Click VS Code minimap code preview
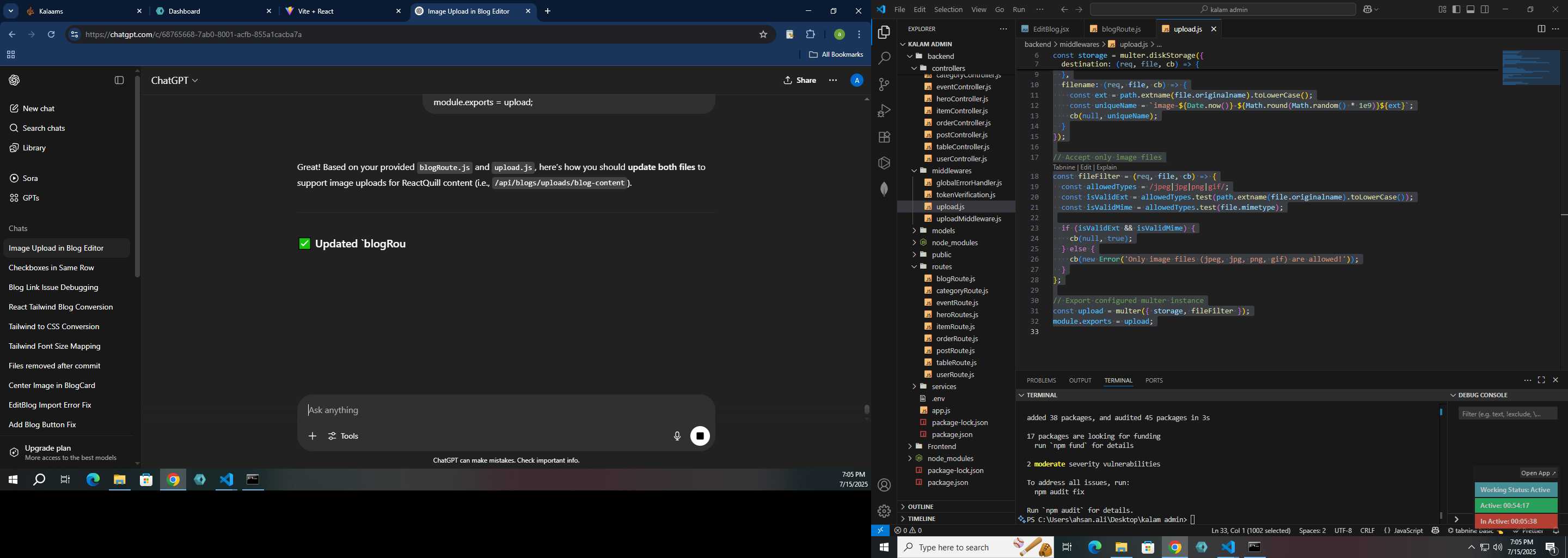 click(x=1530, y=68)
